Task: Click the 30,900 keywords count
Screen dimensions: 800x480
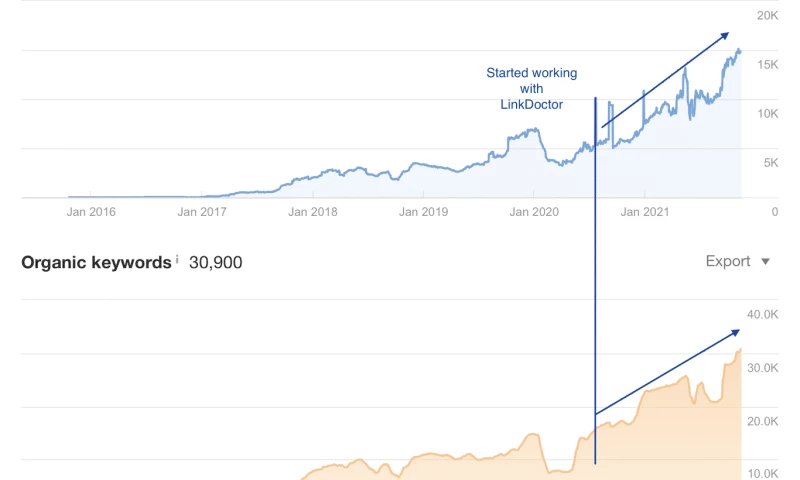Action: [x=215, y=262]
